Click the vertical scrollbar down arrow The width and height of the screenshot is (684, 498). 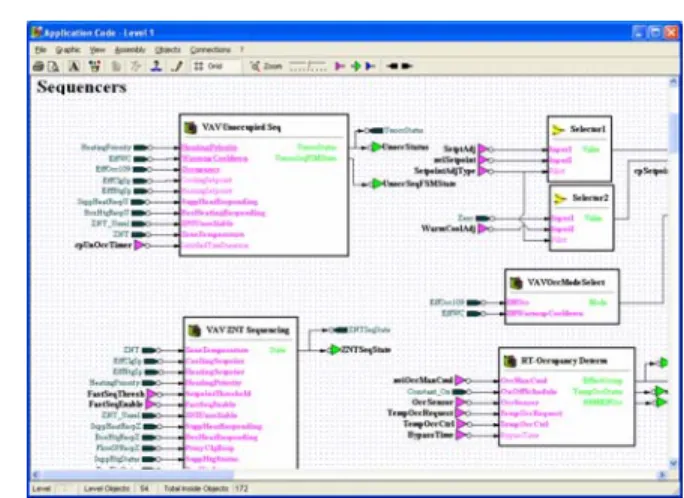674,463
